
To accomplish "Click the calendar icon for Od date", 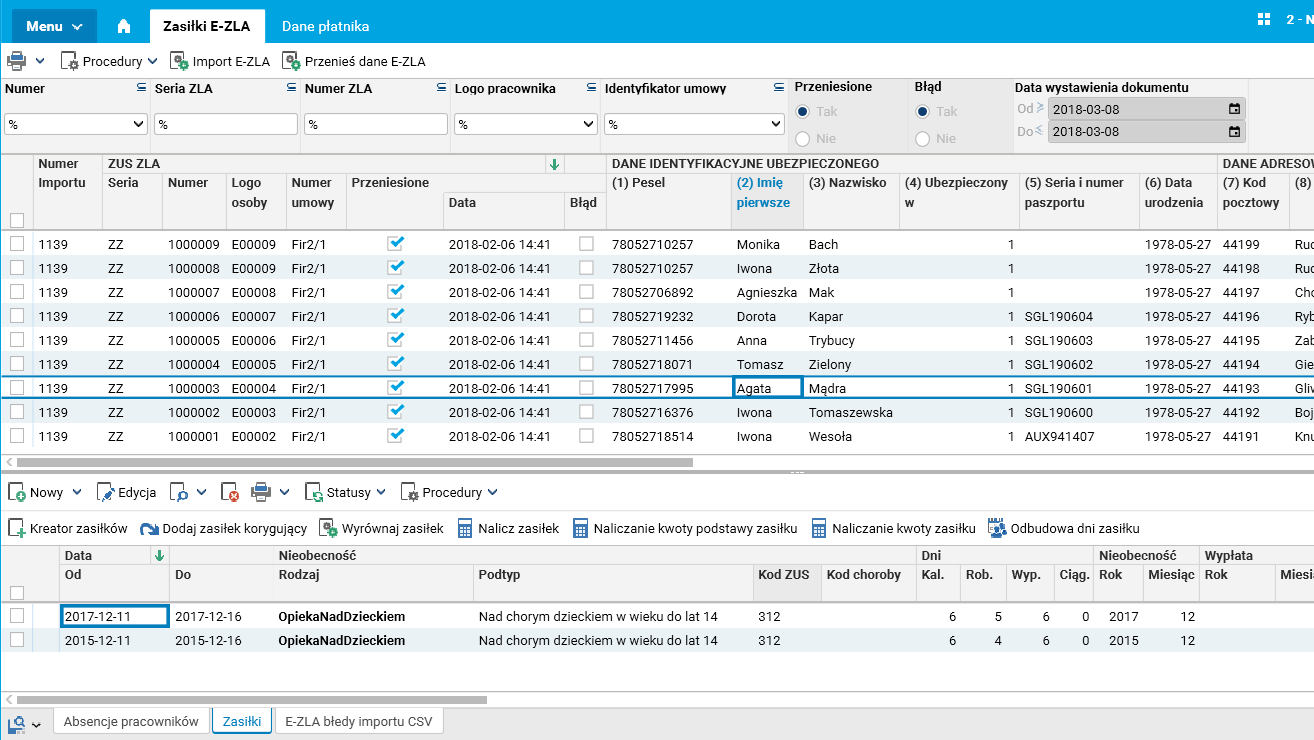I will coord(1234,109).
